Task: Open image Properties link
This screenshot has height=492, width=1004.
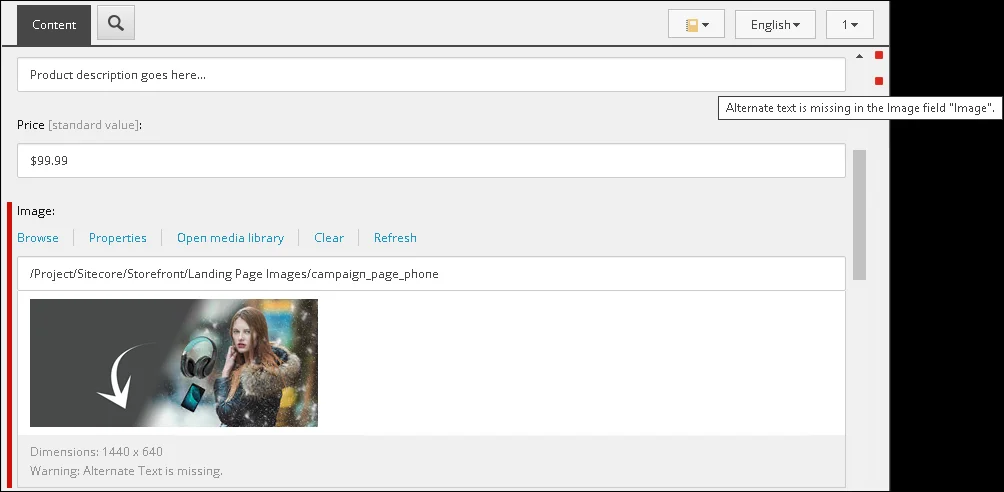Action: (118, 238)
